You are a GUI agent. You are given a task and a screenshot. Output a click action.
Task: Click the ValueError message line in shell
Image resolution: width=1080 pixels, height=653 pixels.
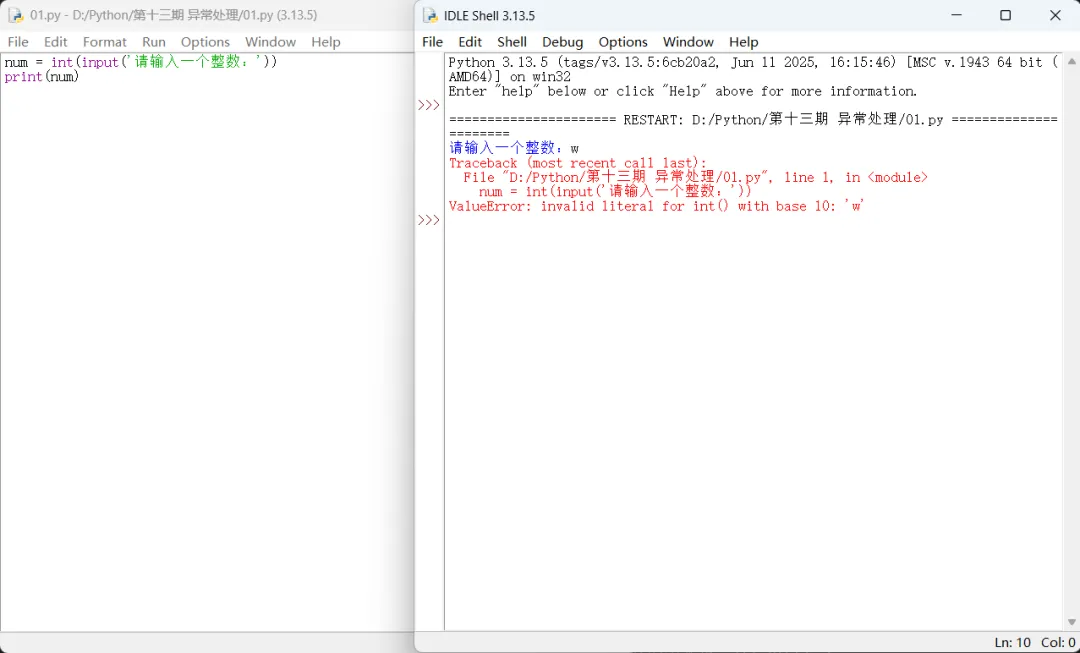pyautogui.click(x=656, y=206)
